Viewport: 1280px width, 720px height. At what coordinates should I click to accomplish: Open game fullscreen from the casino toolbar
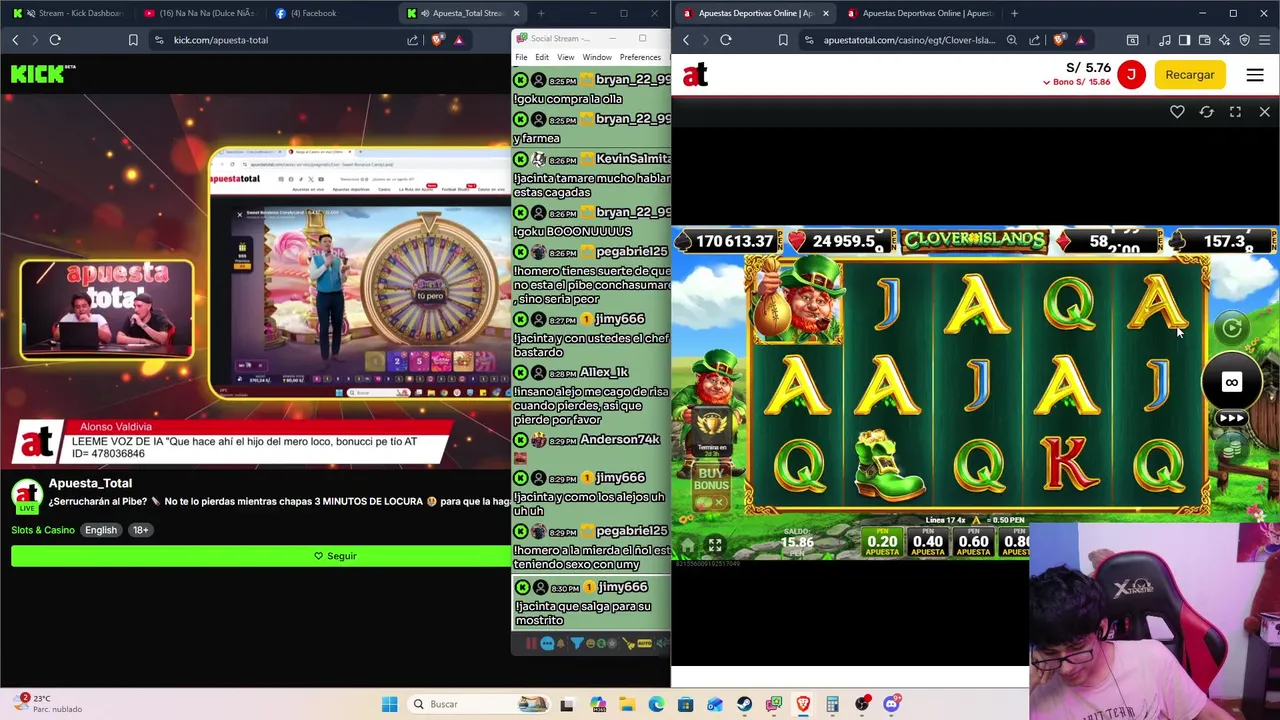pyautogui.click(x=1235, y=112)
